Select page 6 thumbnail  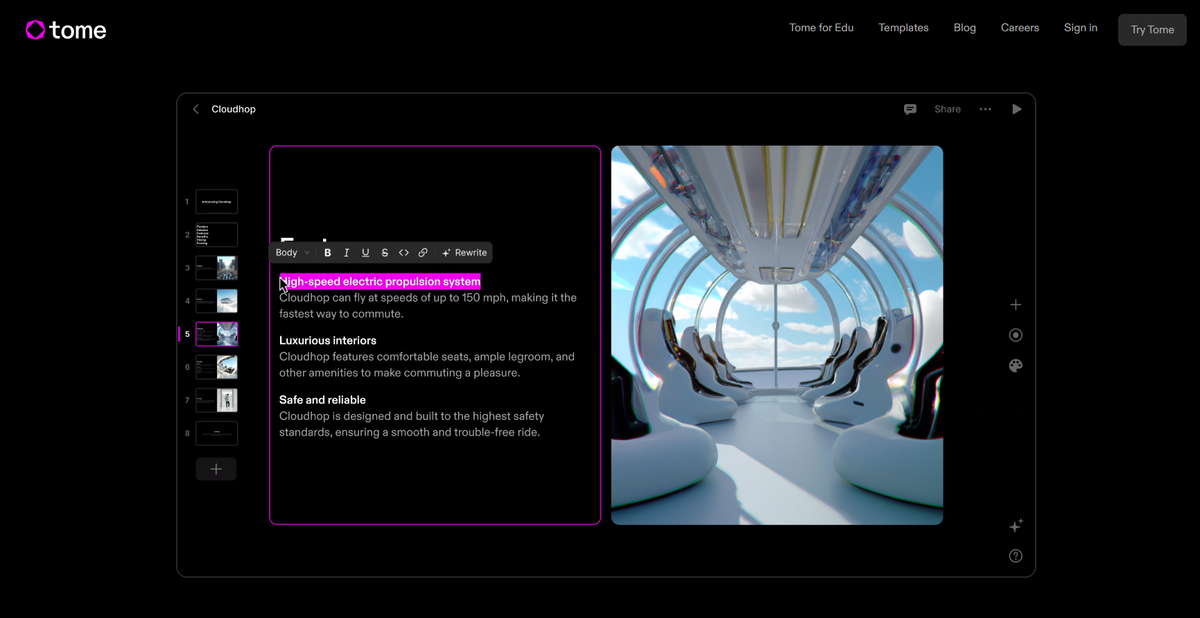(217, 367)
